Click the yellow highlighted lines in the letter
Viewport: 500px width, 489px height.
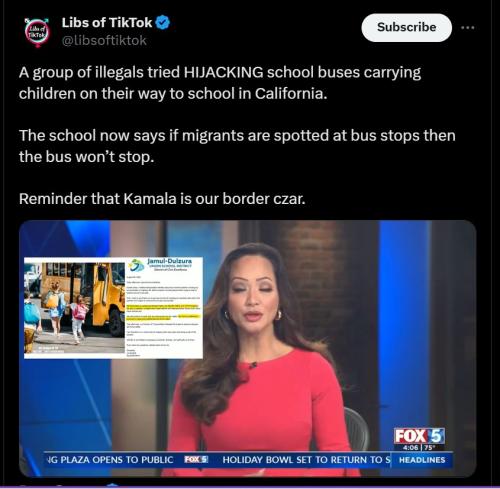pos(163,311)
